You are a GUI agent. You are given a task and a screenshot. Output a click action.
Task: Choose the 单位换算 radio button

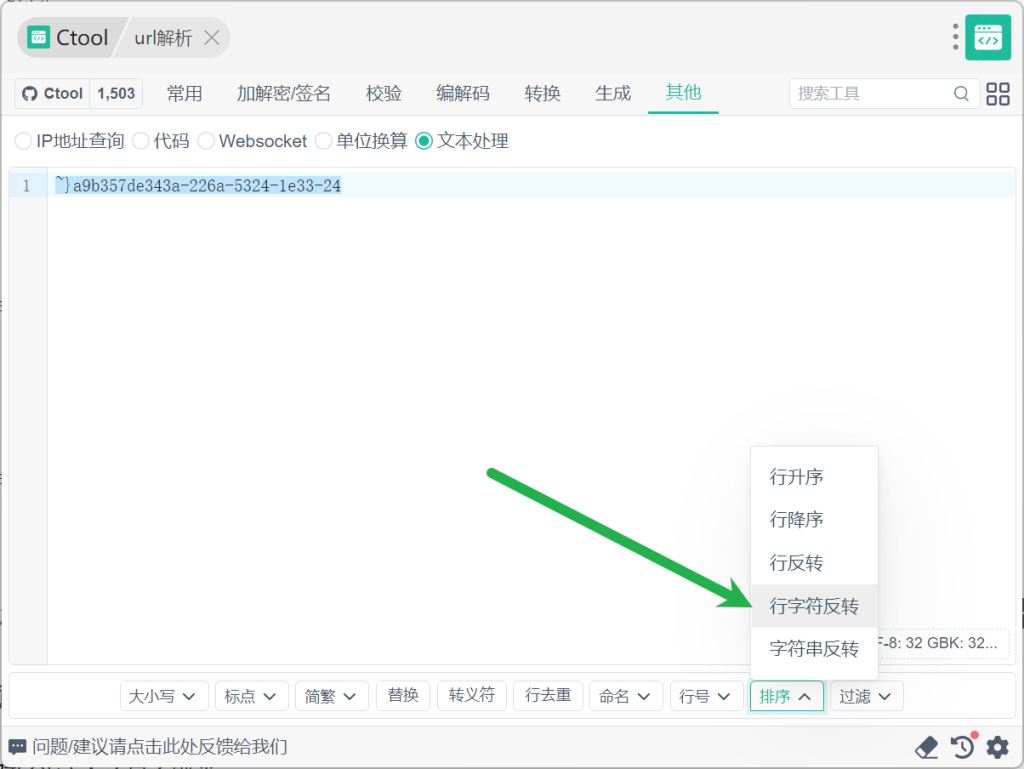[323, 141]
